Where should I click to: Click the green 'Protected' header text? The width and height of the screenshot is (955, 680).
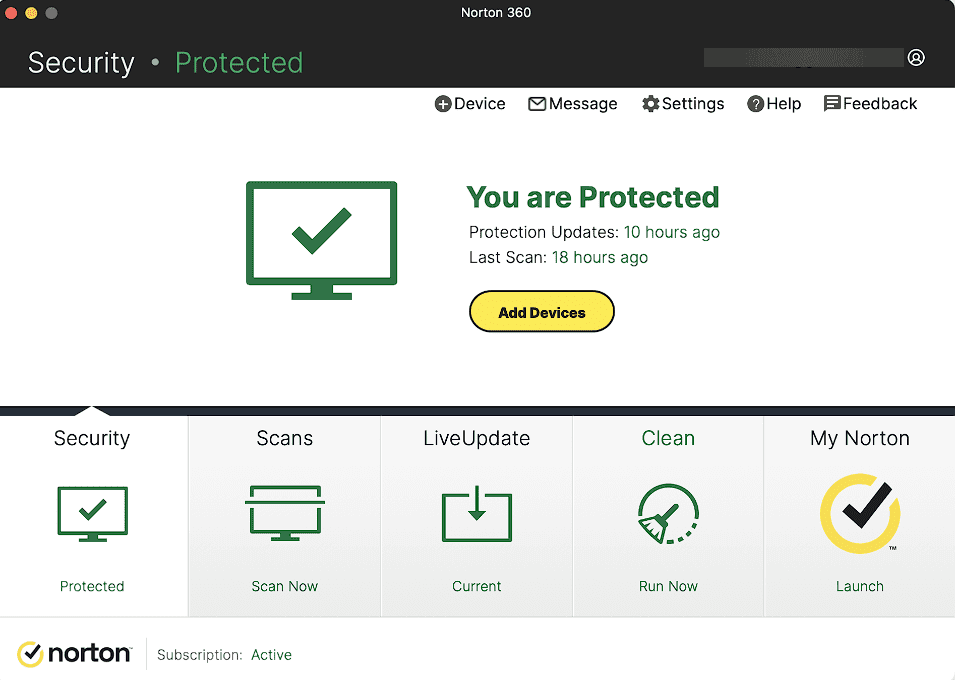pyautogui.click(x=239, y=63)
